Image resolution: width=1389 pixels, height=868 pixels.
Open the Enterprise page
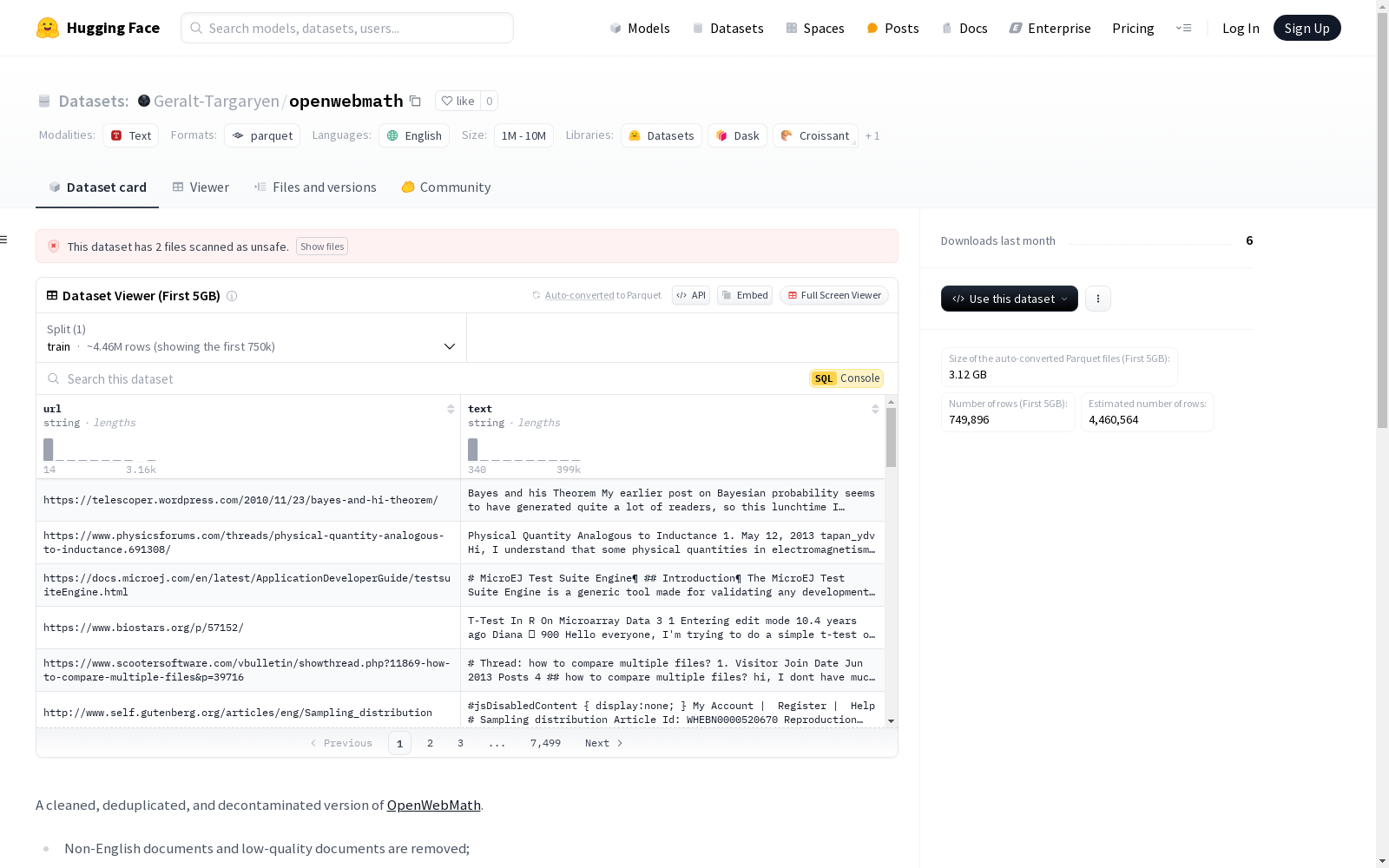click(x=1050, y=28)
